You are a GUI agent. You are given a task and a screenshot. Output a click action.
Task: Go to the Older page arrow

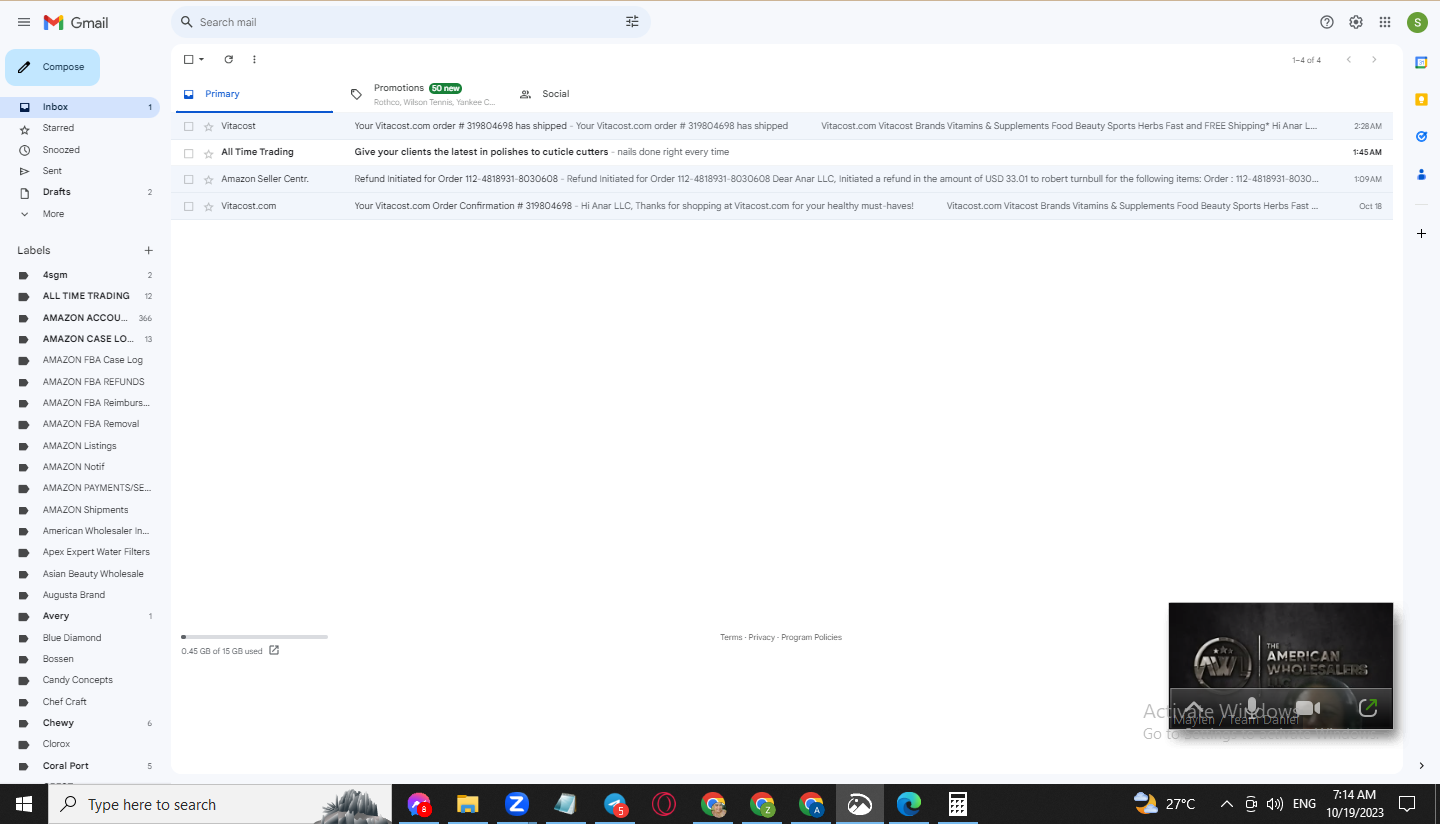pos(1374,60)
